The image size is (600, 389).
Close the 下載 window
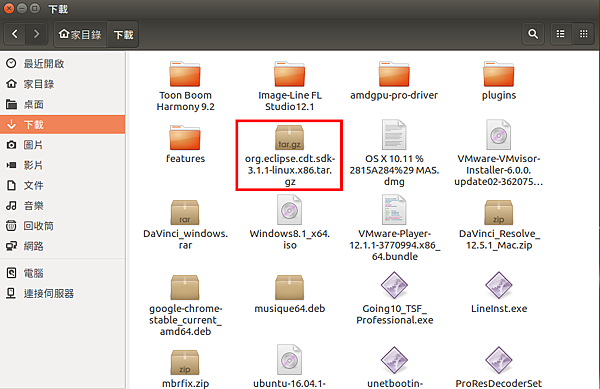(x=8, y=8)
